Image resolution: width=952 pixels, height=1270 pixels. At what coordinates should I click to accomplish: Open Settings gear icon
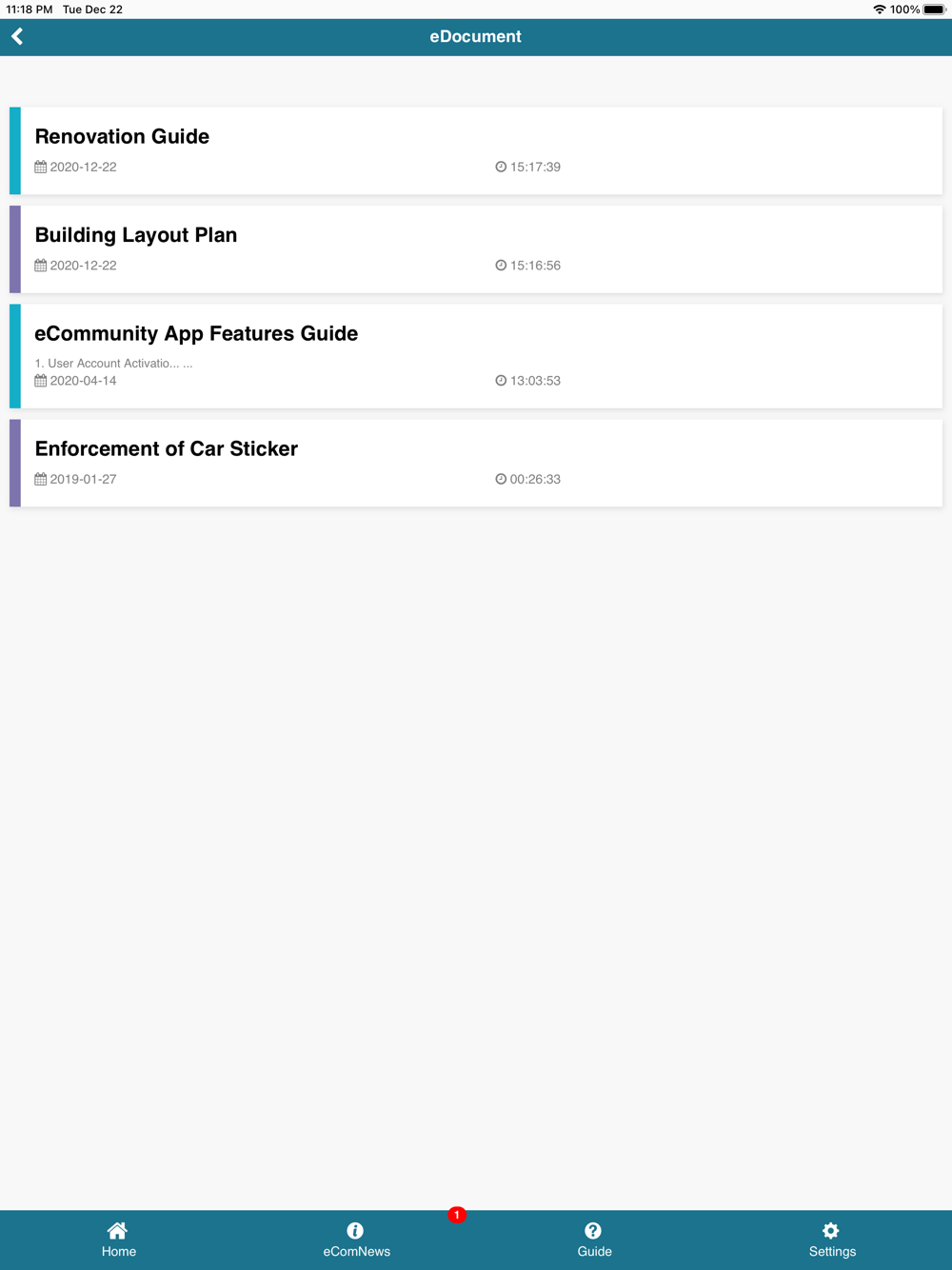coord(831,1230)
